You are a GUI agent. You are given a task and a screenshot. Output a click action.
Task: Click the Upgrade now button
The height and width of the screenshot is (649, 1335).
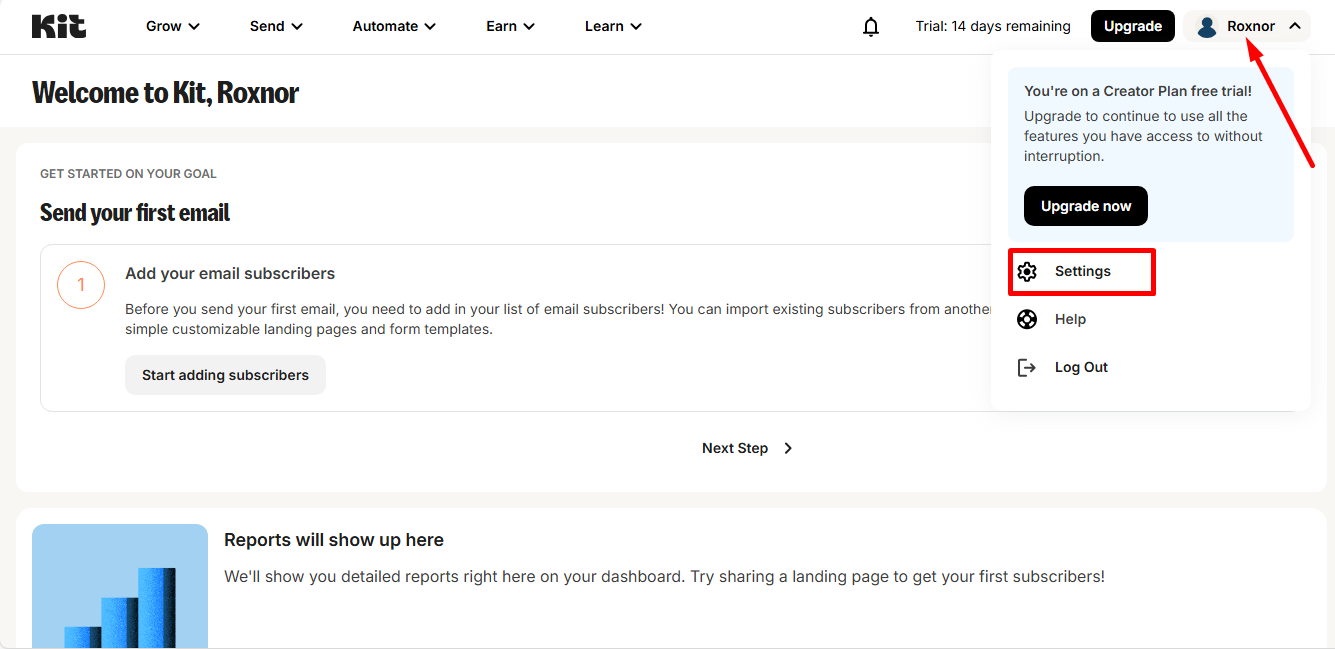[1085, 206]
